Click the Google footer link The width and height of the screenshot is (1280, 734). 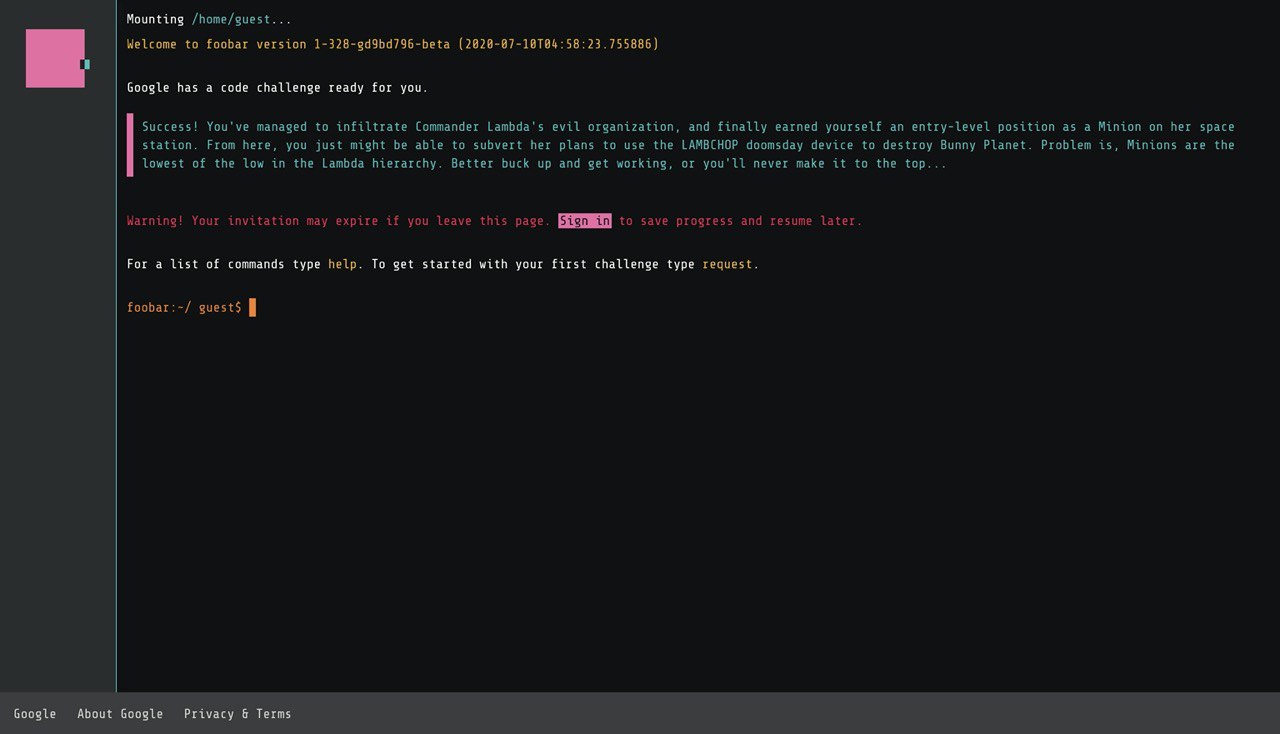click(35, 714)
